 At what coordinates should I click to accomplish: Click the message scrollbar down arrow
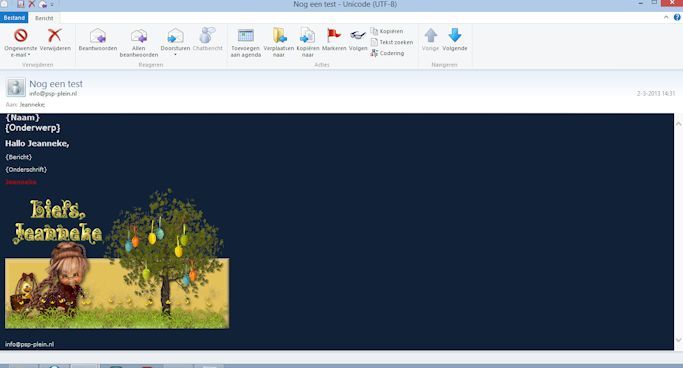(x=678, y=340)
